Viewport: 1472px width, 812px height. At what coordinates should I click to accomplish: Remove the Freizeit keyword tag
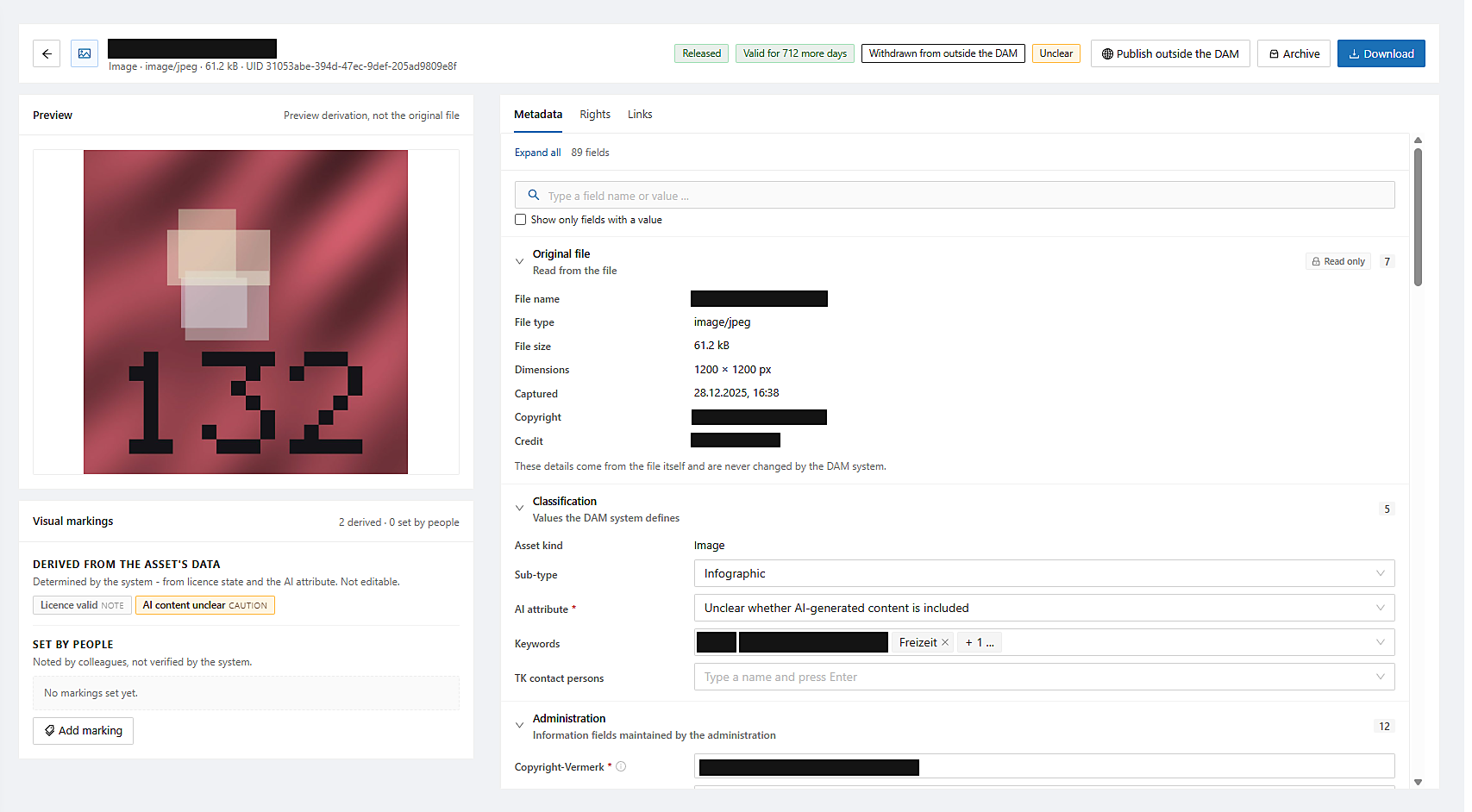pos(945,642)
